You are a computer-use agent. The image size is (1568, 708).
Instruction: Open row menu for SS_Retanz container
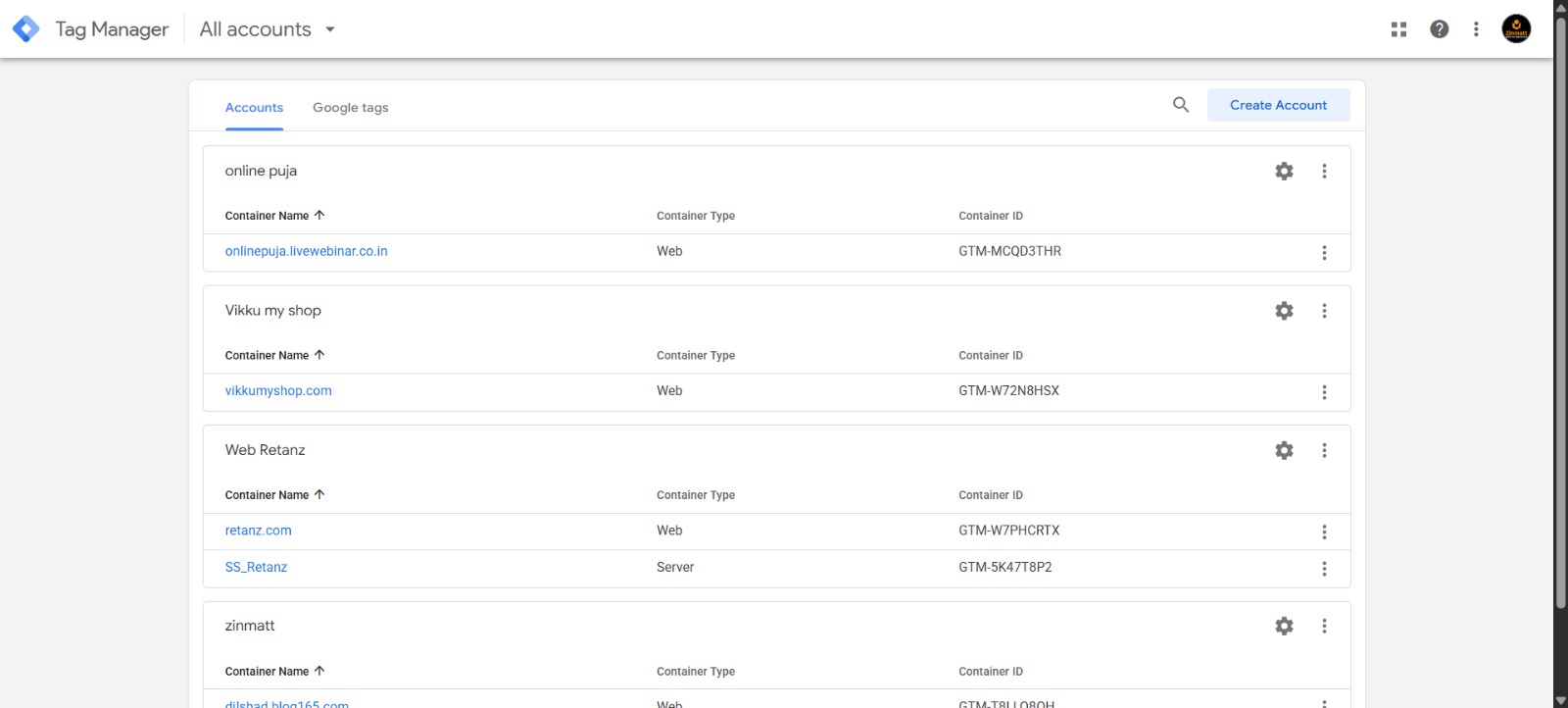pyautogui.click(x=1324, y=569)
